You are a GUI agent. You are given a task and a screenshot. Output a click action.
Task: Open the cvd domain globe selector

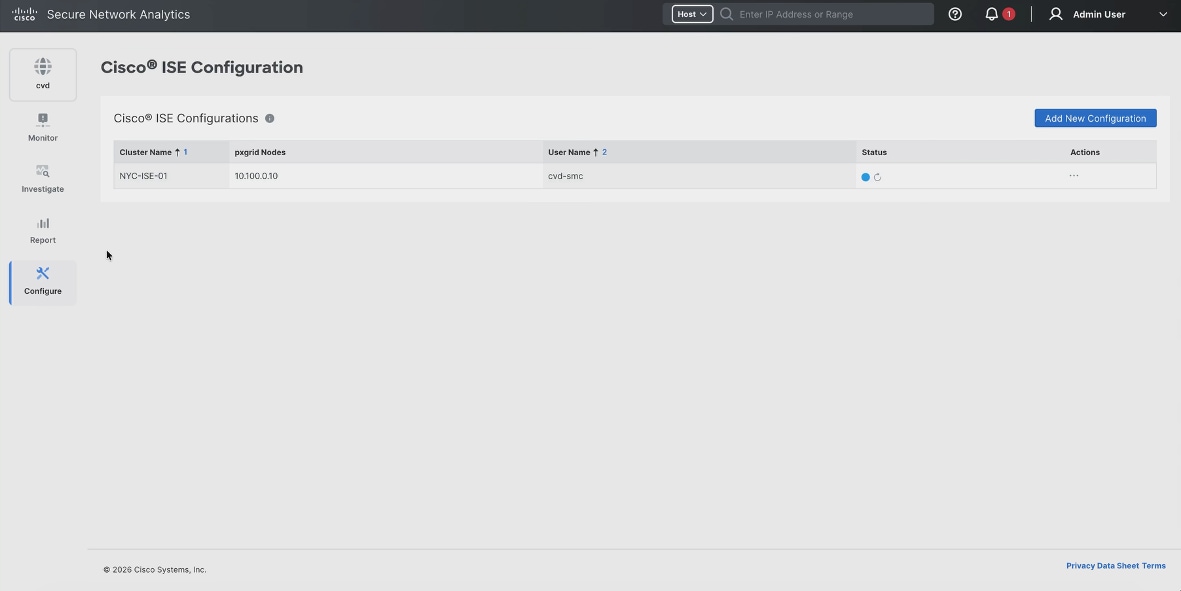point(43,74)
